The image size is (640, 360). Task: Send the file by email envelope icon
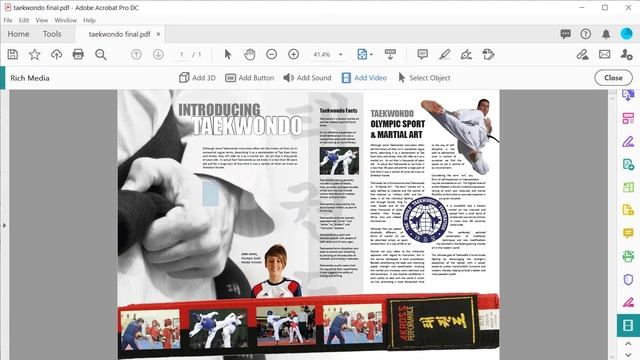point(604,54)
